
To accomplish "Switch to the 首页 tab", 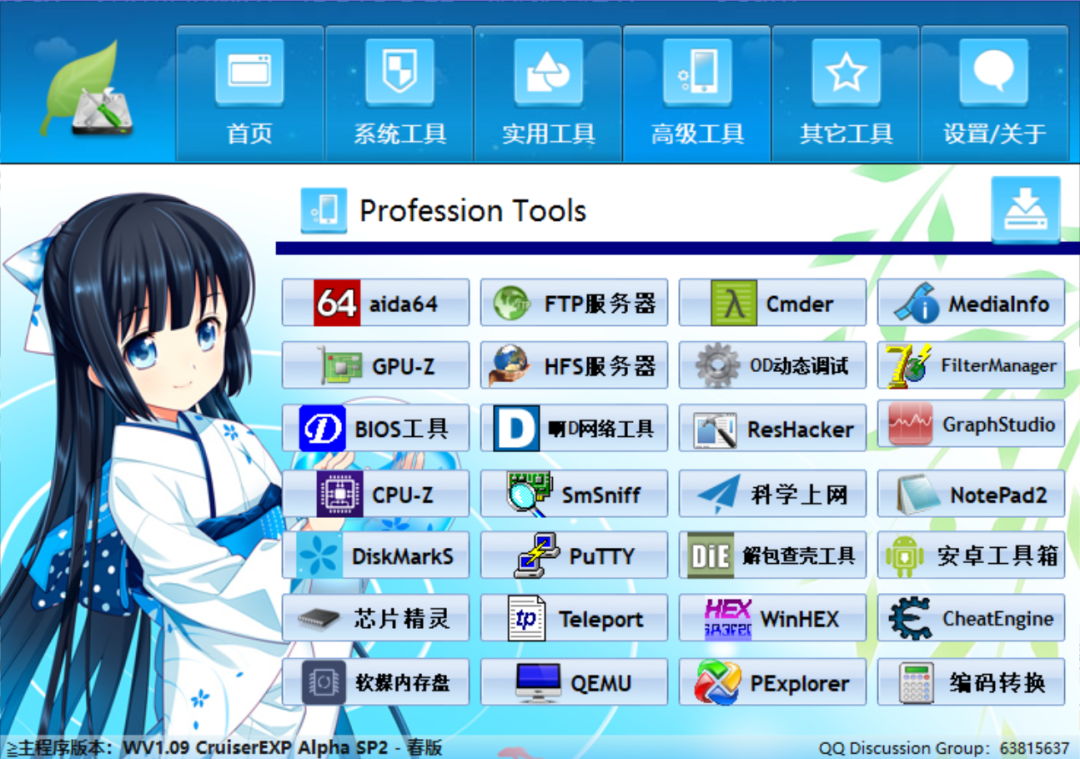I will [249, 94].
